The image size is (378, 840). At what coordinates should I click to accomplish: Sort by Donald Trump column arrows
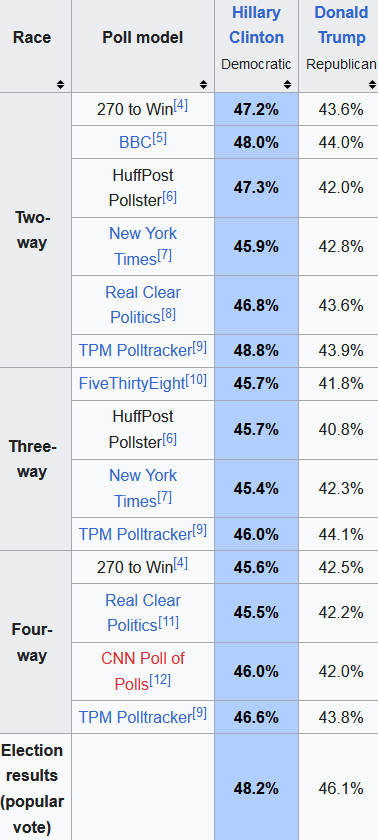pyautogui.click(x=372, y=84)
